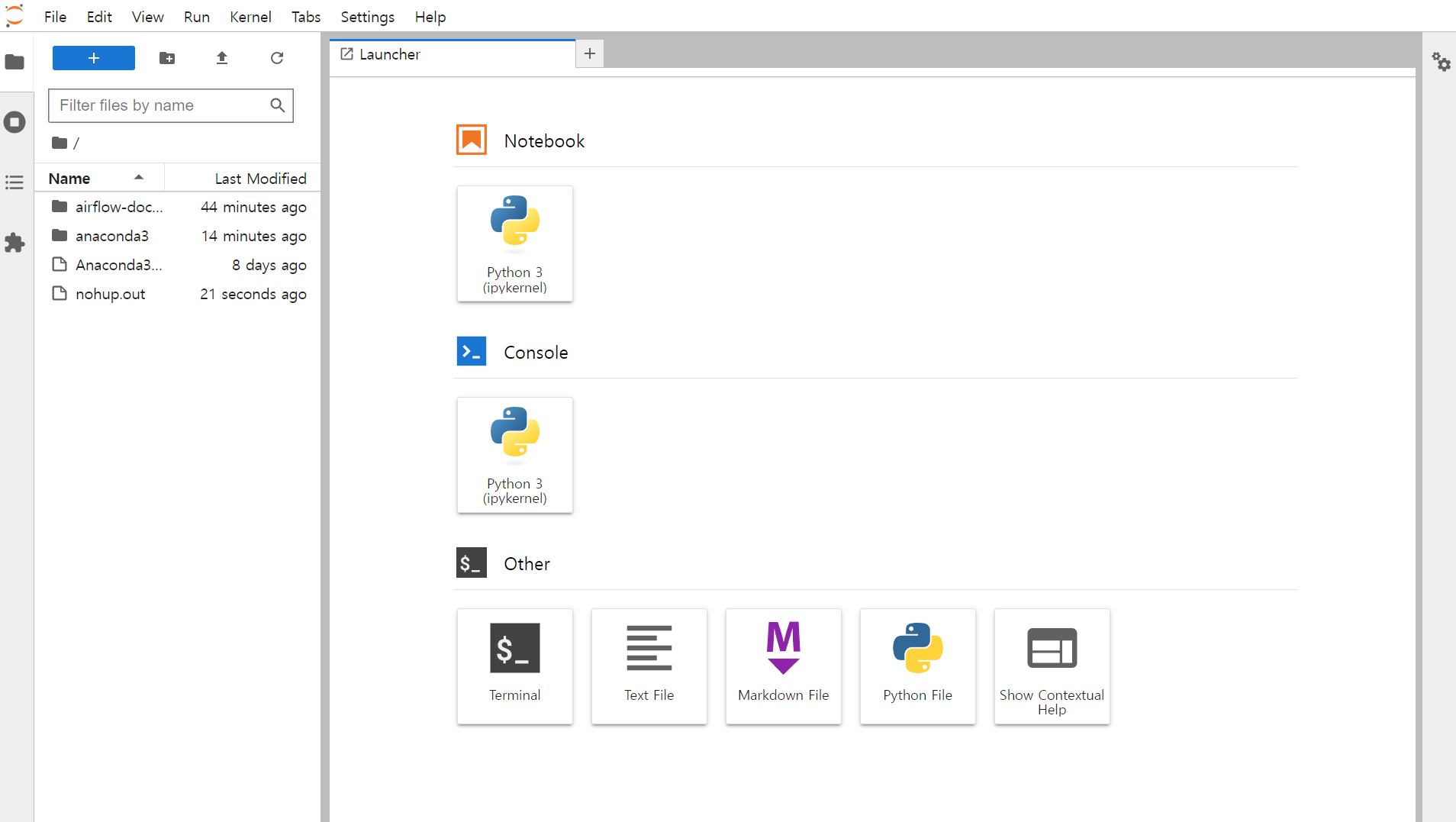The height and width of the screenshot is (822, 1456).
Task: Open the Property Inspector gear icon
Action: pyautogui.click(x=1441, y=62)
